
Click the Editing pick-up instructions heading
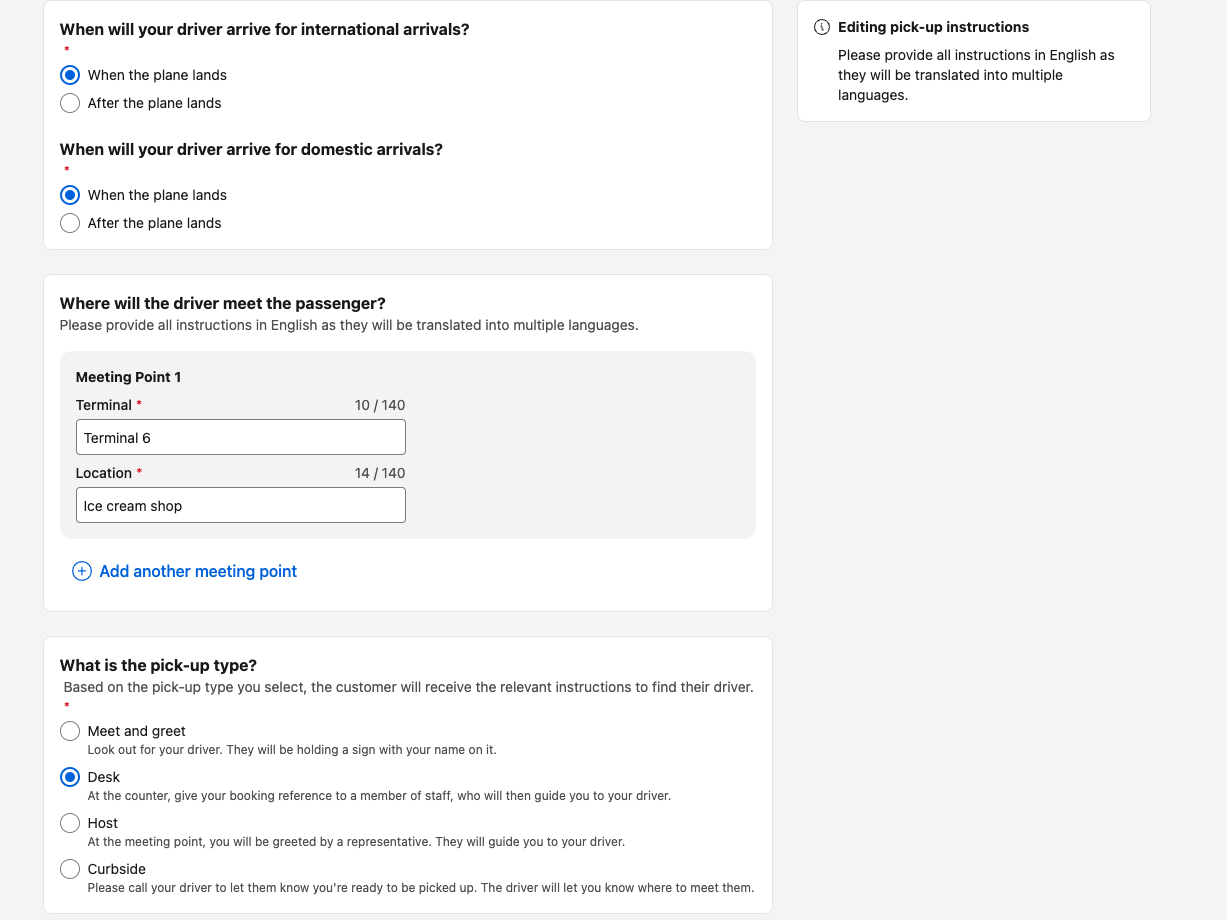pos(933,27)
